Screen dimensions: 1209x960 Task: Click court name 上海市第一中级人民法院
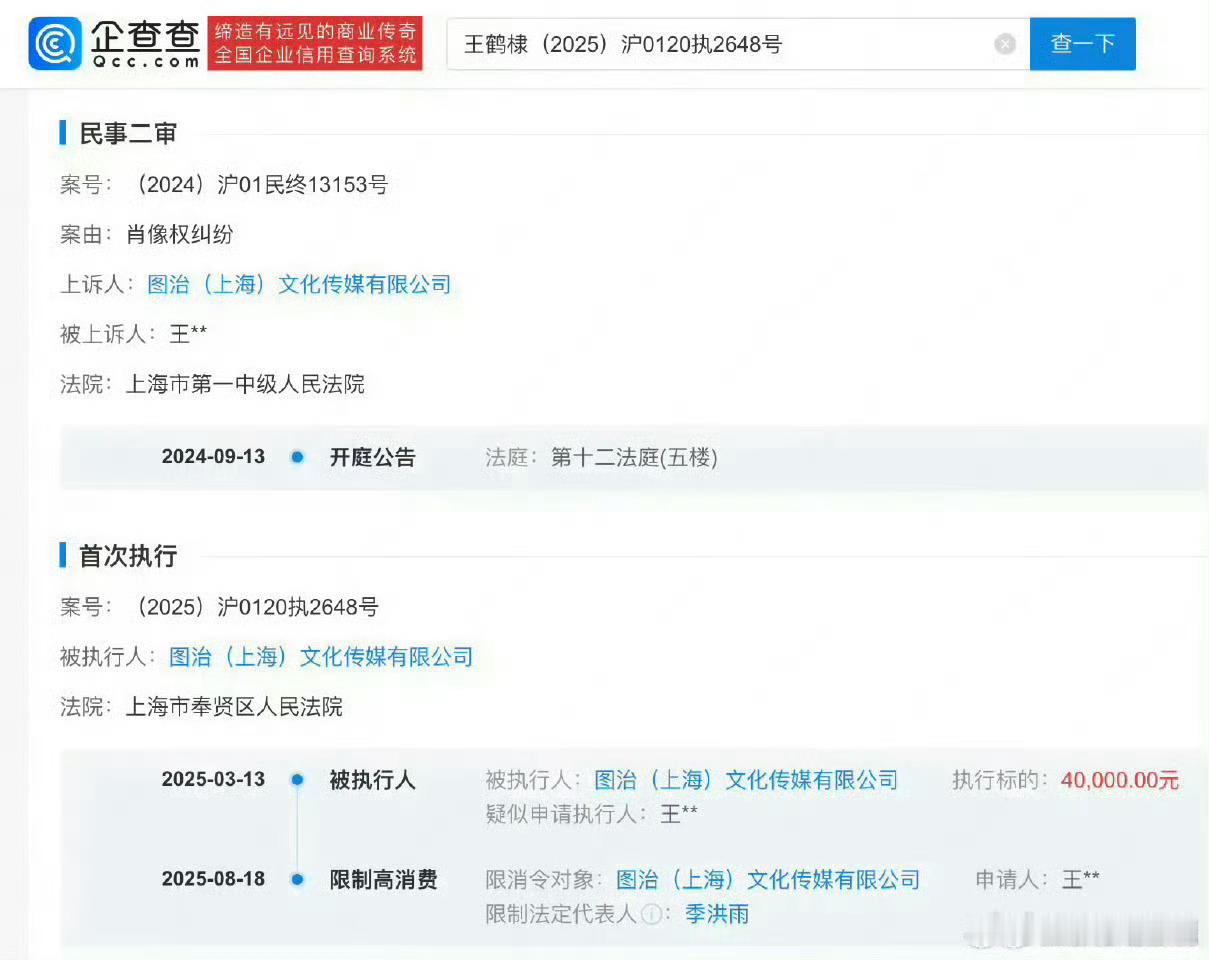point(245,384)
